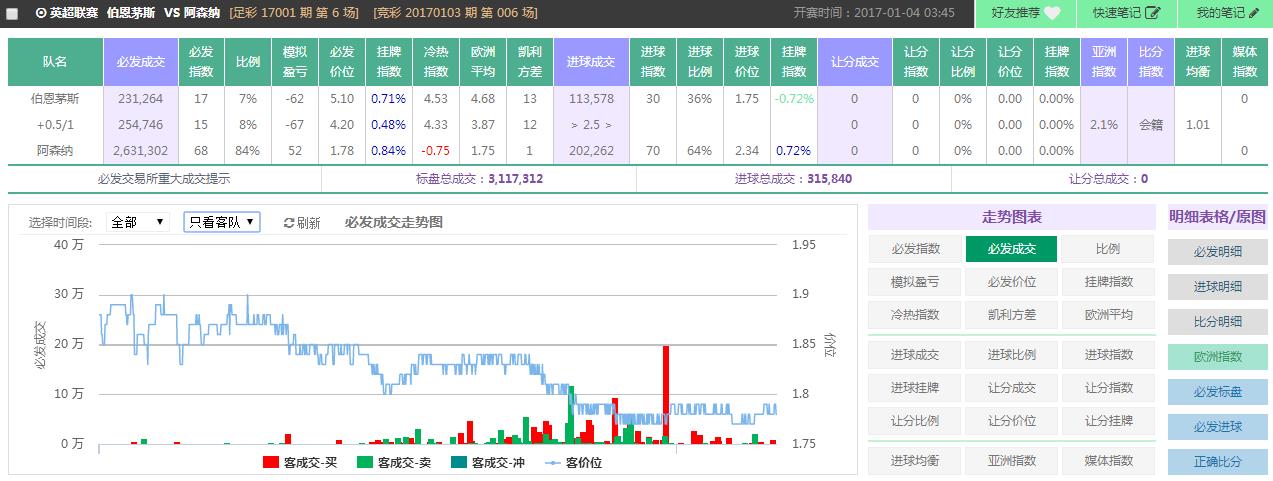Open 必发标盘 original chart
Image resolution: width=1273 pixels, height=481 pixels.
point(1217,392)
